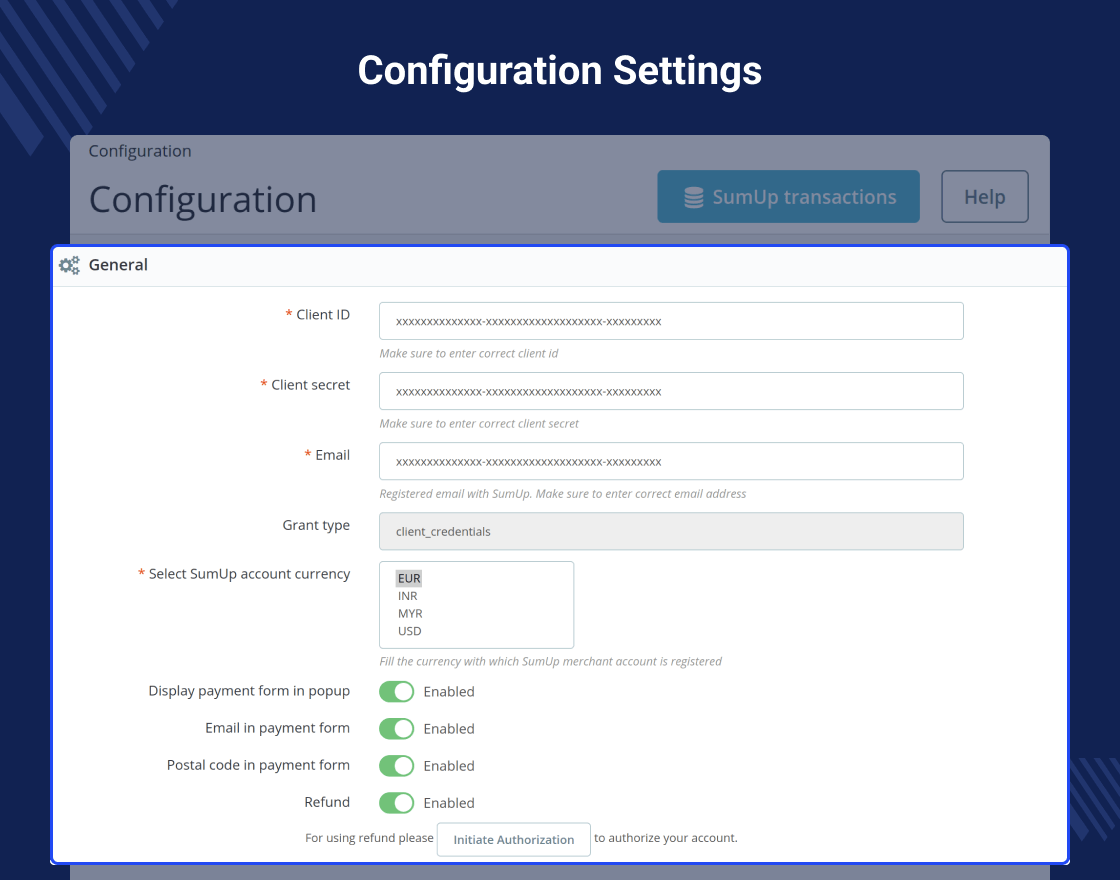The width and height of the screenshot is (1120, 880).
Task: Focus the Client secret text field
Action: tap(671, 391)
